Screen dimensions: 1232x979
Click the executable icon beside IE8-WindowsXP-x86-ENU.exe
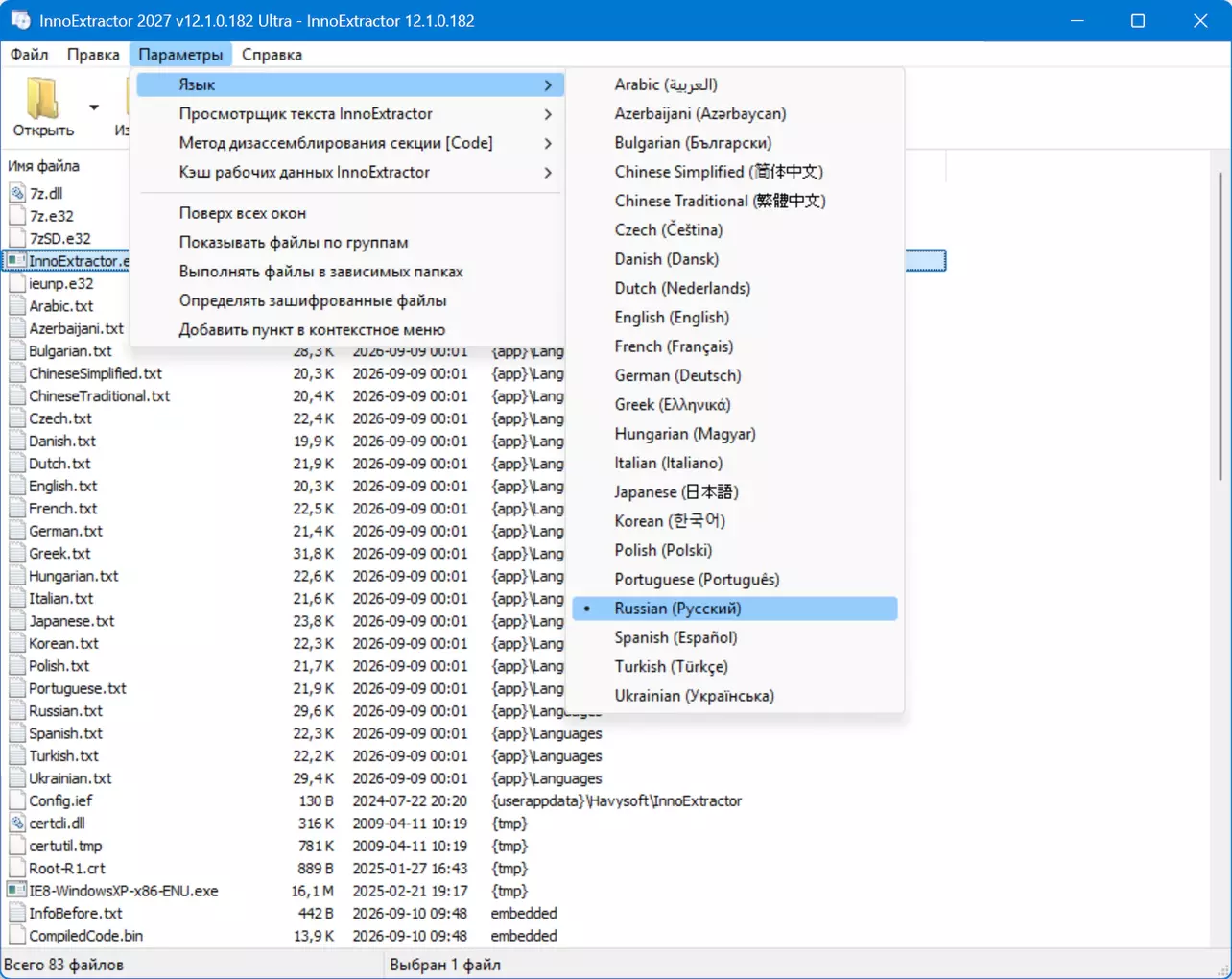[x=17, y=891]
